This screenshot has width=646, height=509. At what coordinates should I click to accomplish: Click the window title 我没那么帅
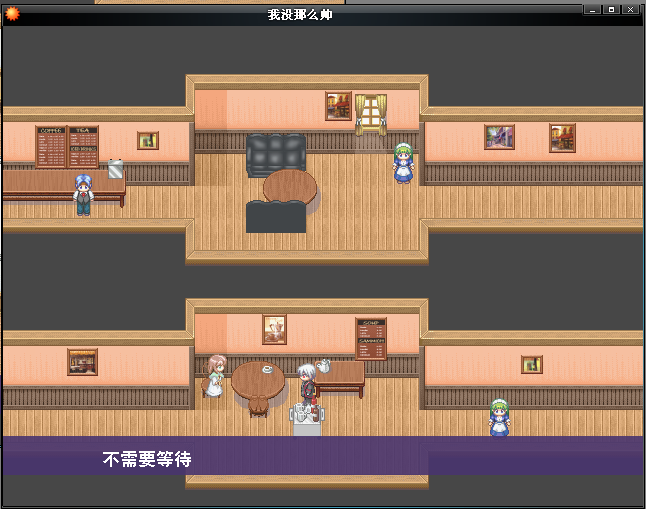coord(300,15)
